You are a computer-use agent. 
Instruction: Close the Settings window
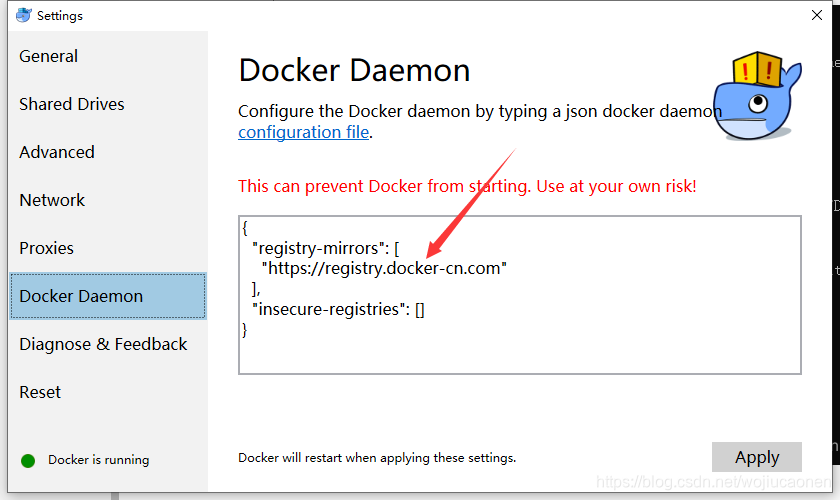[x=816, y=15]
